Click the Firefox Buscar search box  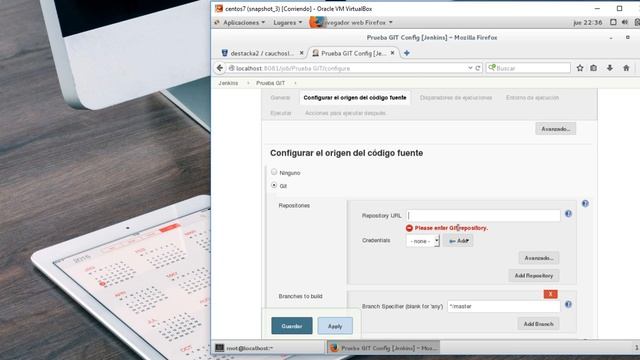point(528,68)
